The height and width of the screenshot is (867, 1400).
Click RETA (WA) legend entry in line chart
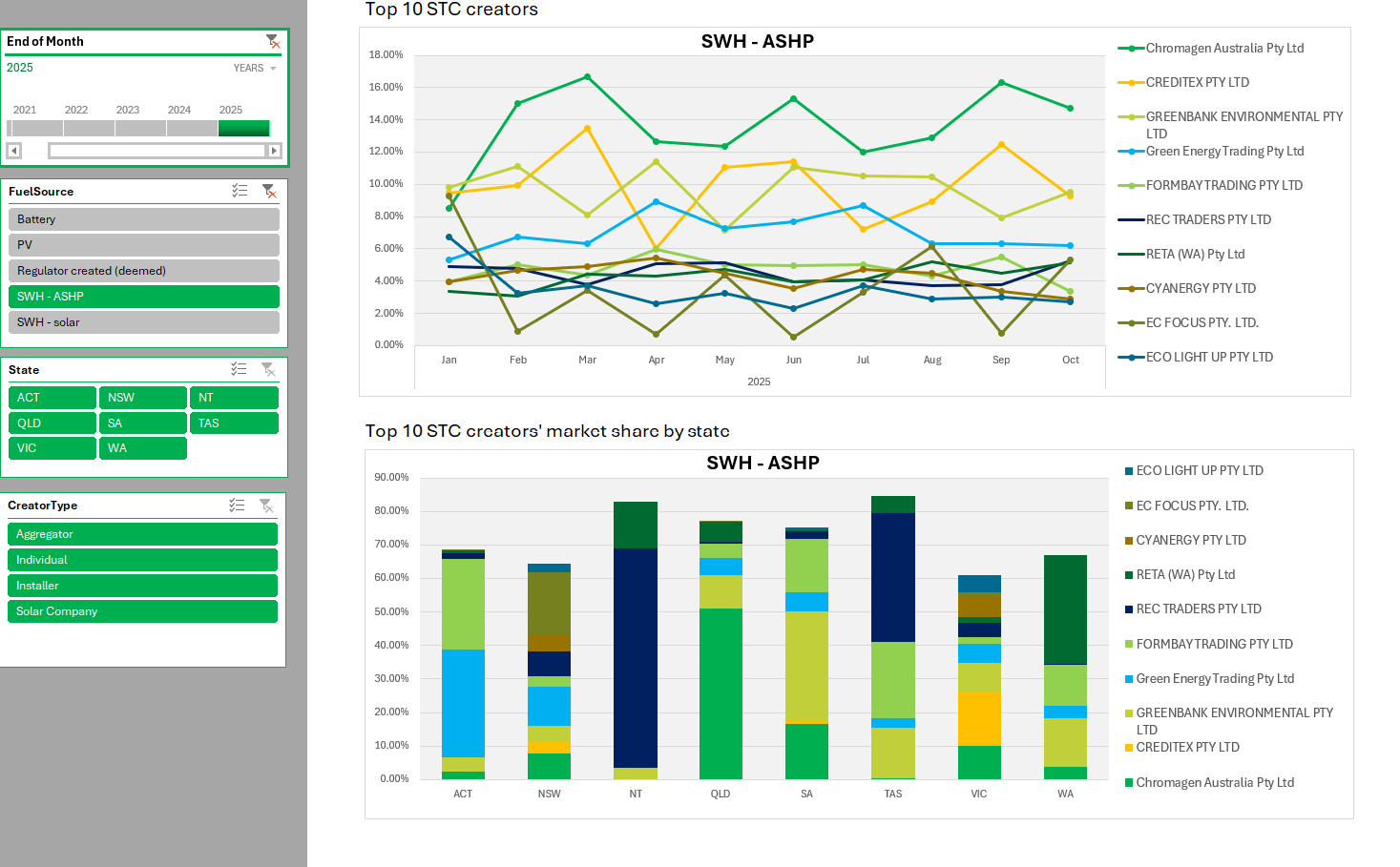click(x=1181, y=255)
